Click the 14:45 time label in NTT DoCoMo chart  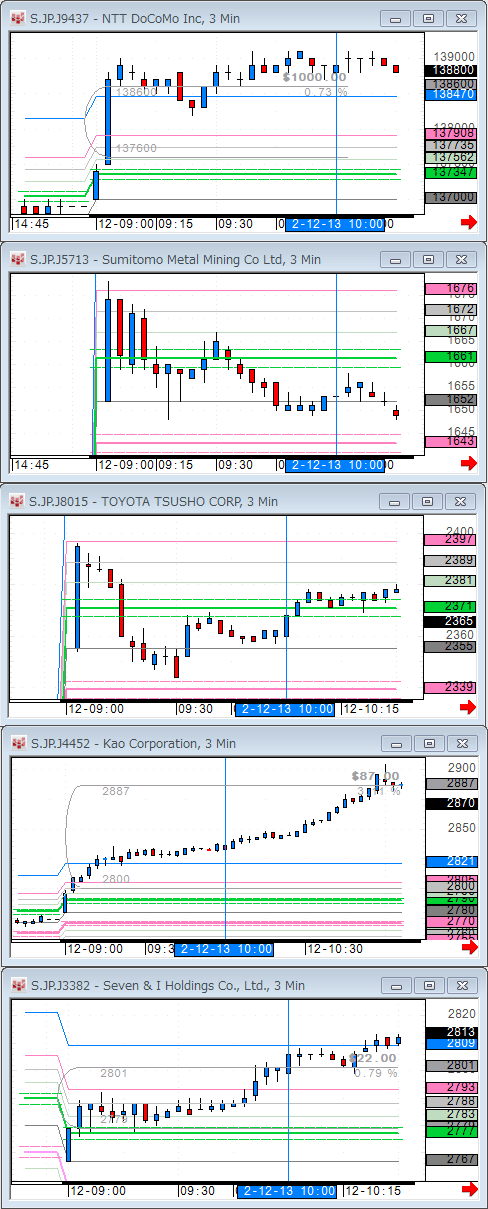click(30, 224)
